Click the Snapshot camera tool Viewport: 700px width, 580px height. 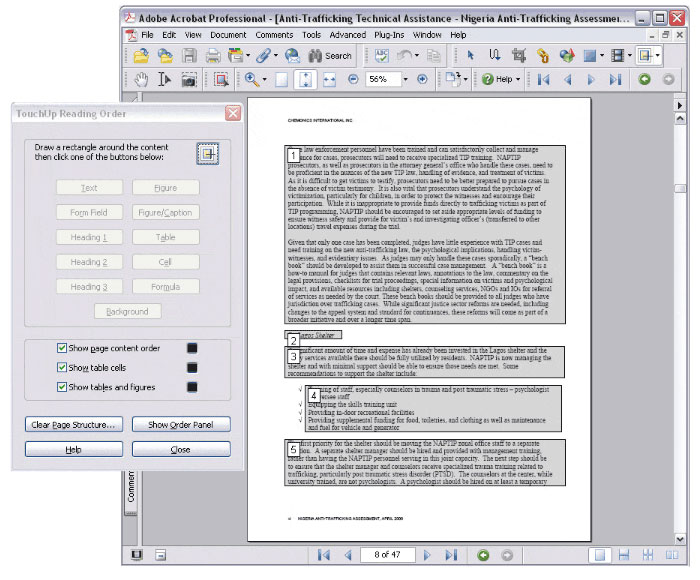click(x=190, y=79)
